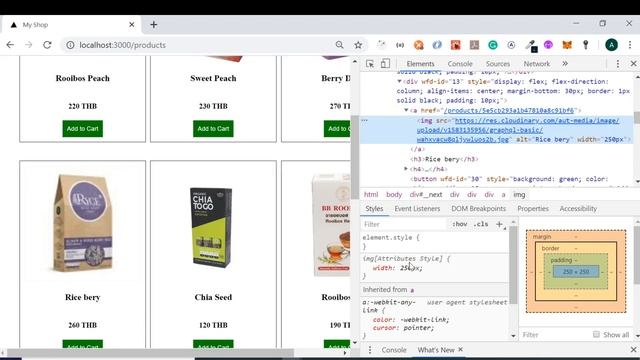Select the a breadcrumb in the DOM path
This screenshot has width=640, height=360.
tap(503, 195)
